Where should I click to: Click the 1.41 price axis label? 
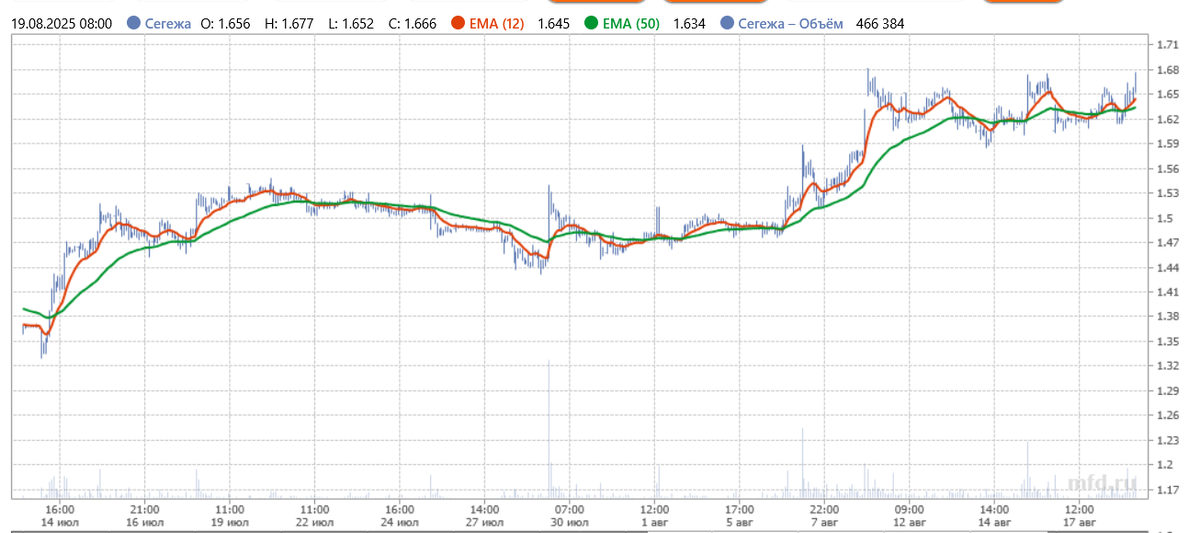click(x=1166, y=292)
